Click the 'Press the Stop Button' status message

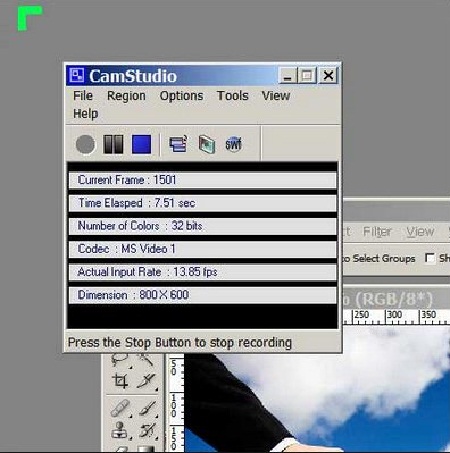(180, 343)
